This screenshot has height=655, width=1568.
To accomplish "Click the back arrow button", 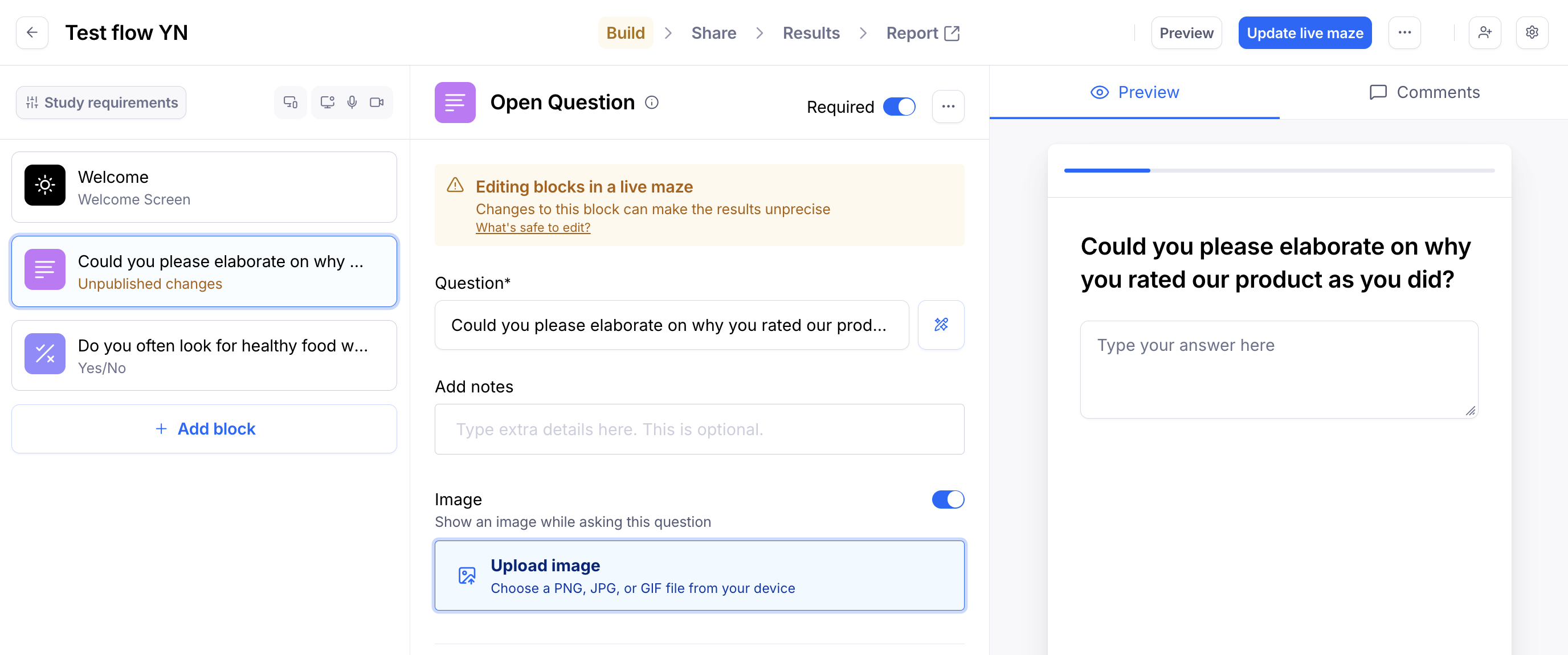I will tap(32, 33).
